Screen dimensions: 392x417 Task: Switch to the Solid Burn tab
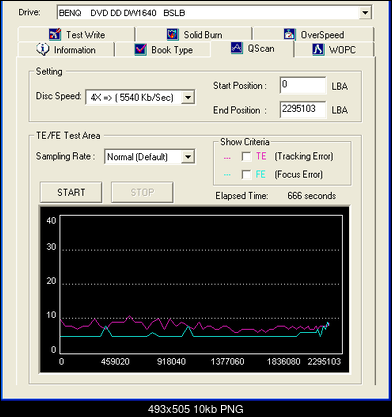click(194, 34)
